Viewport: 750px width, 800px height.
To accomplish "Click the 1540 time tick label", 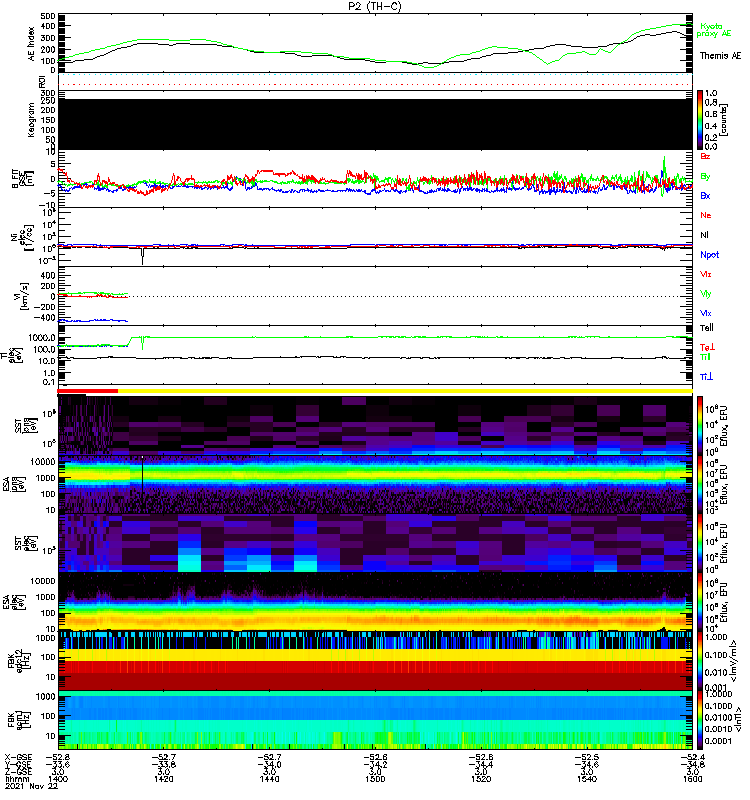I will click(587, 779).
